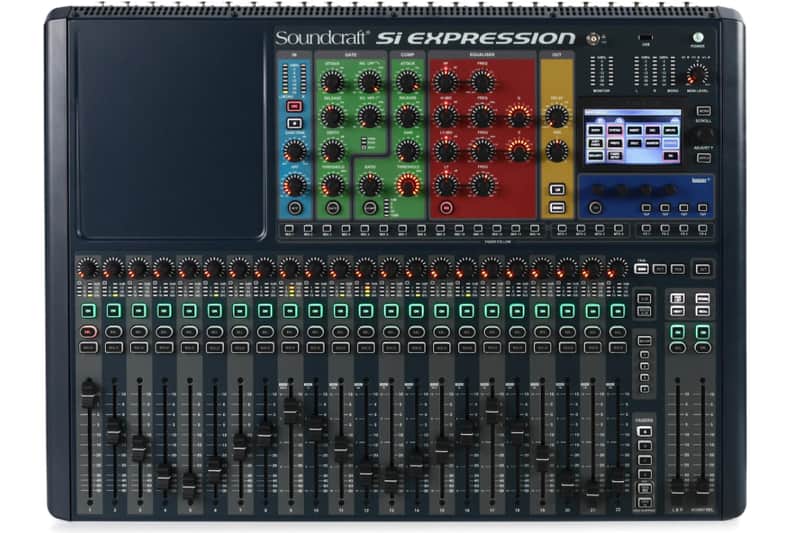Click the Pan knob in yellow OUT section
This screenshot has width=800, height=533.
coord(556,150)
